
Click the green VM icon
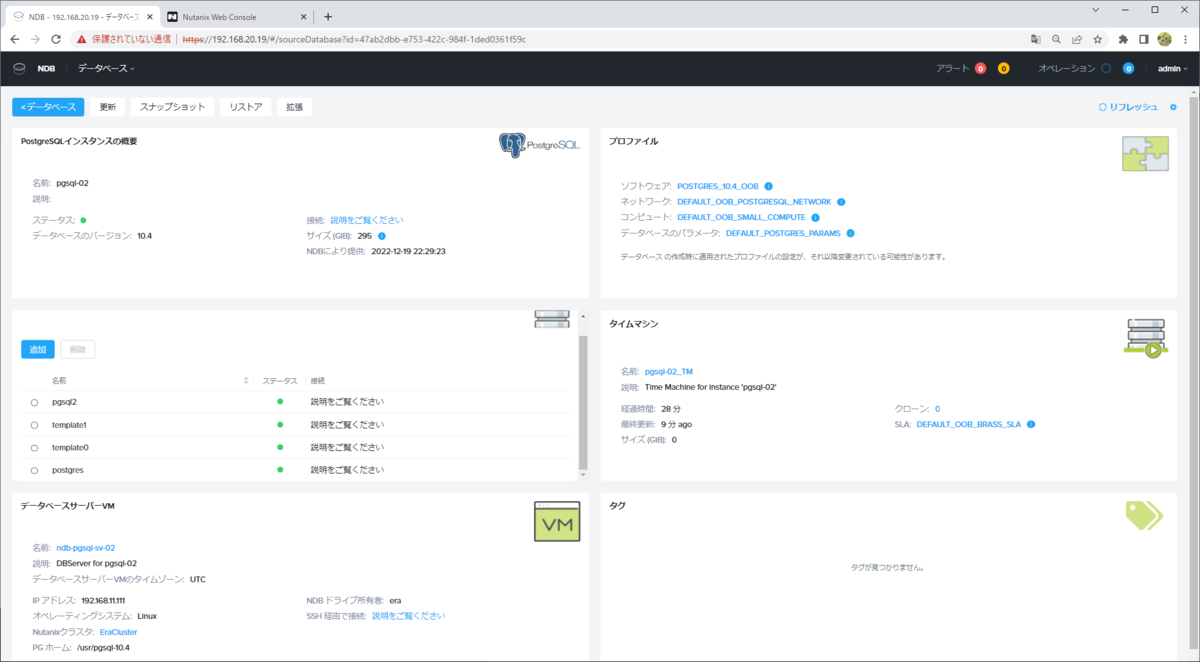[x=557, y=522]
